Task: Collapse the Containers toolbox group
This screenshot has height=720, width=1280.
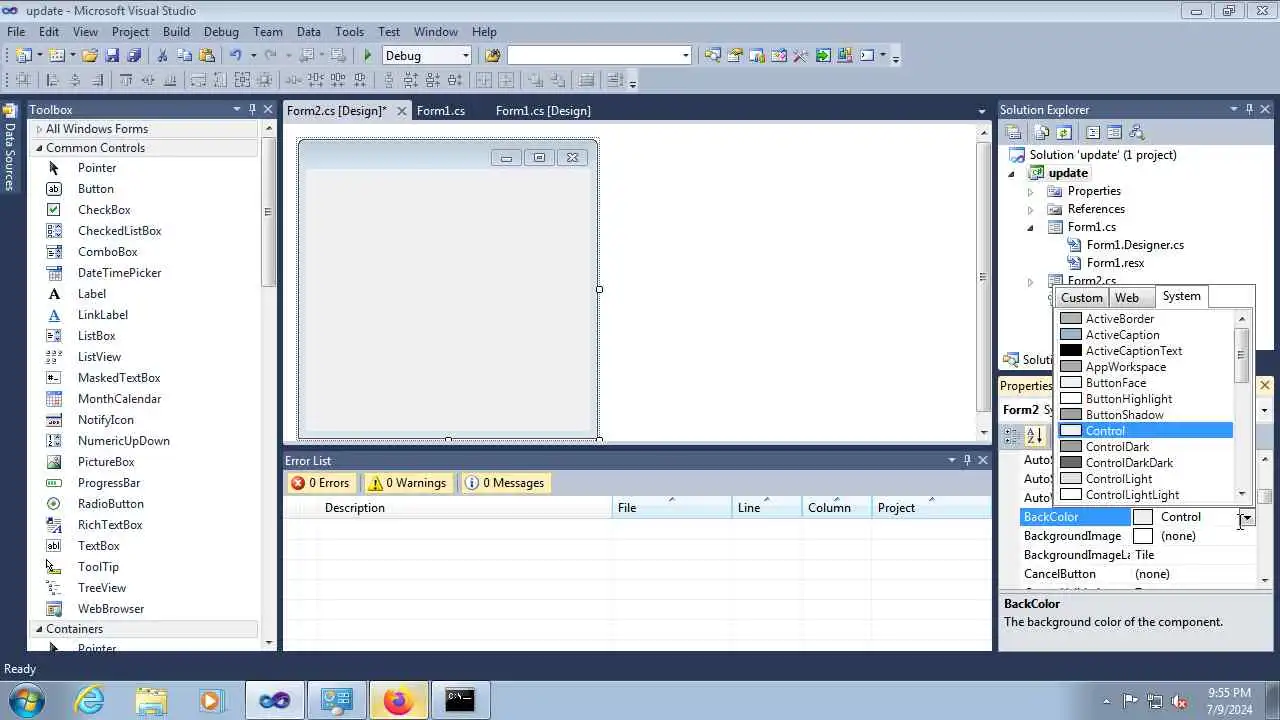Action: coord(39,629)
